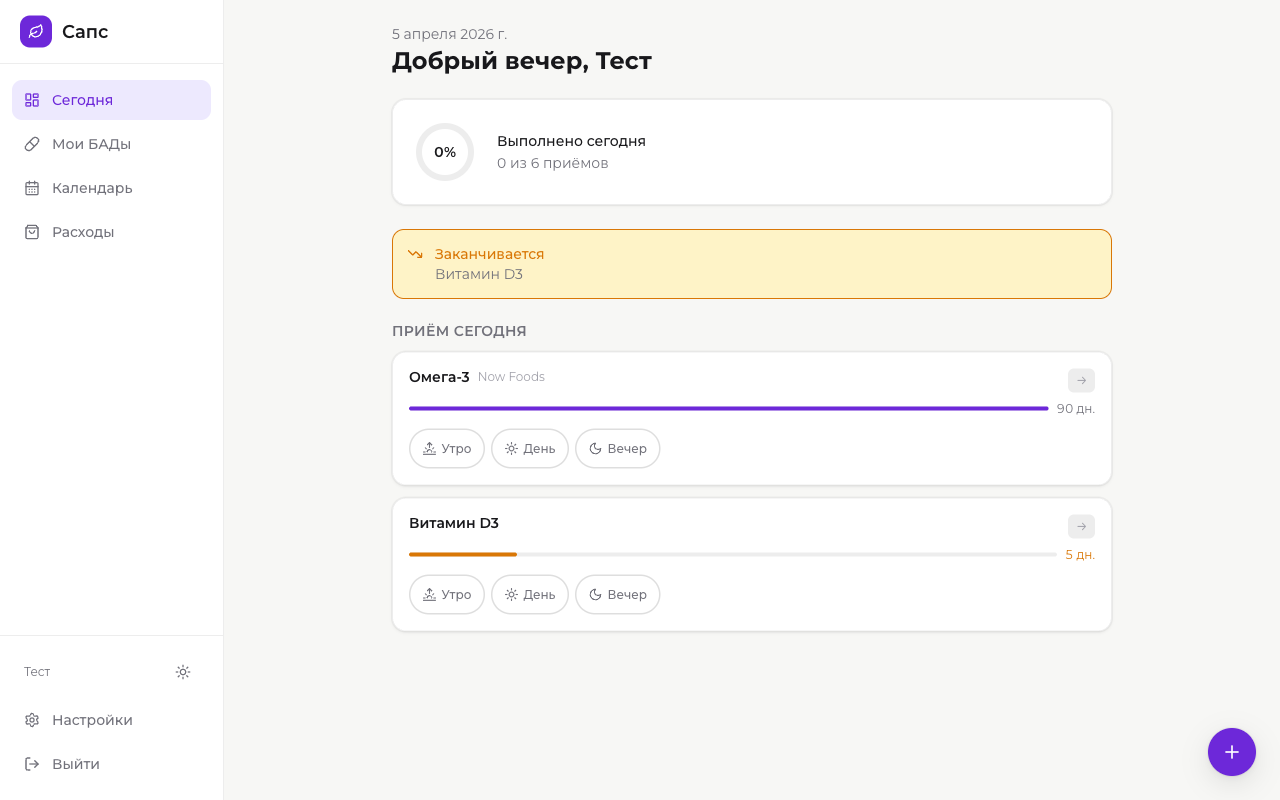Click the purple plus floating button
Viewport: 1280px width, 800px height.
click(1231, 752)
